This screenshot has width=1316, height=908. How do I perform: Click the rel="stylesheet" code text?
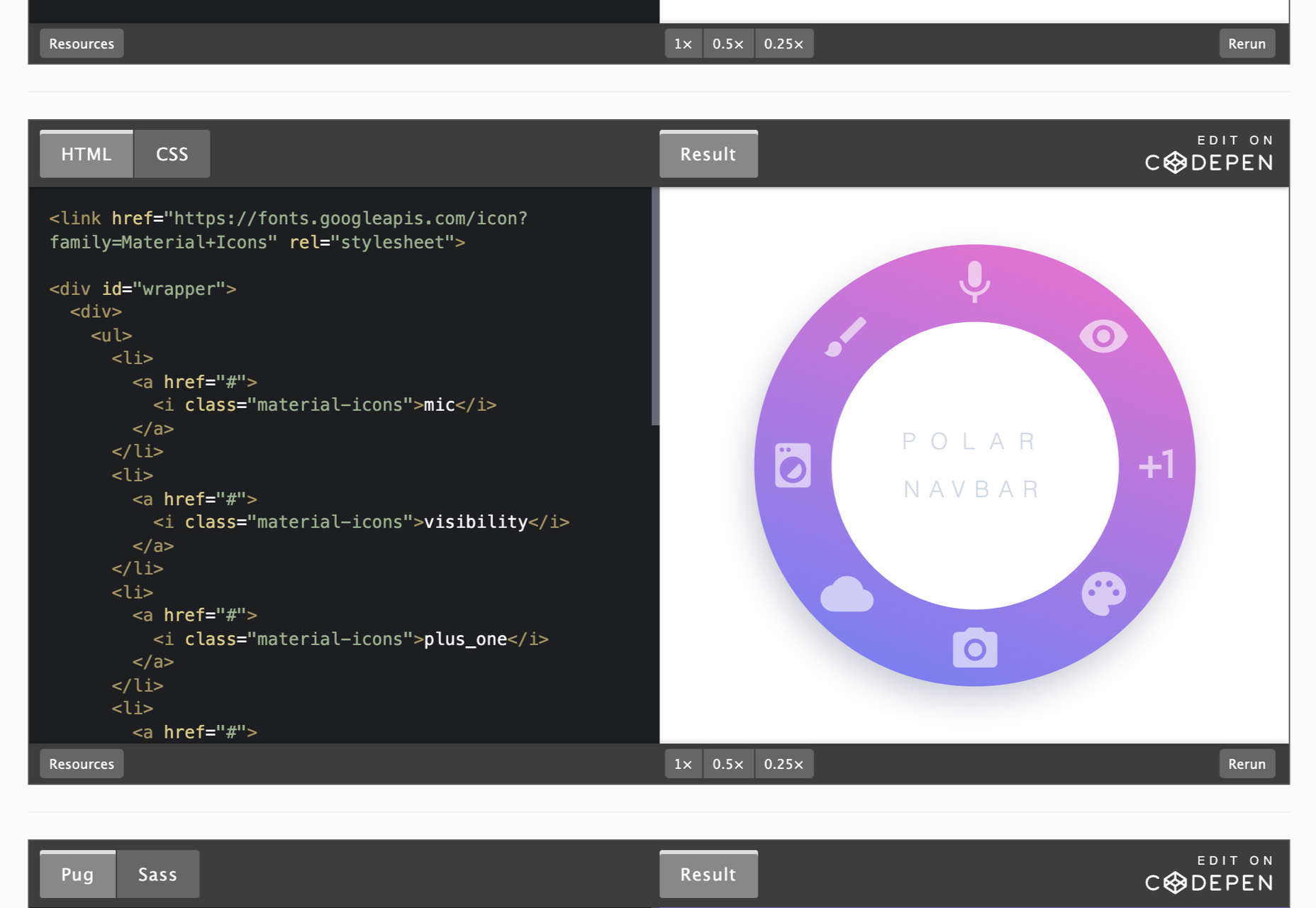(x=372, y=242)
